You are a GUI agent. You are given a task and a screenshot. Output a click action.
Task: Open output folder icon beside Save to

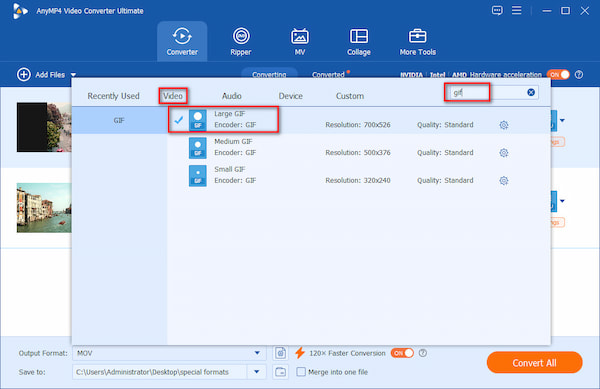(280, 372)
